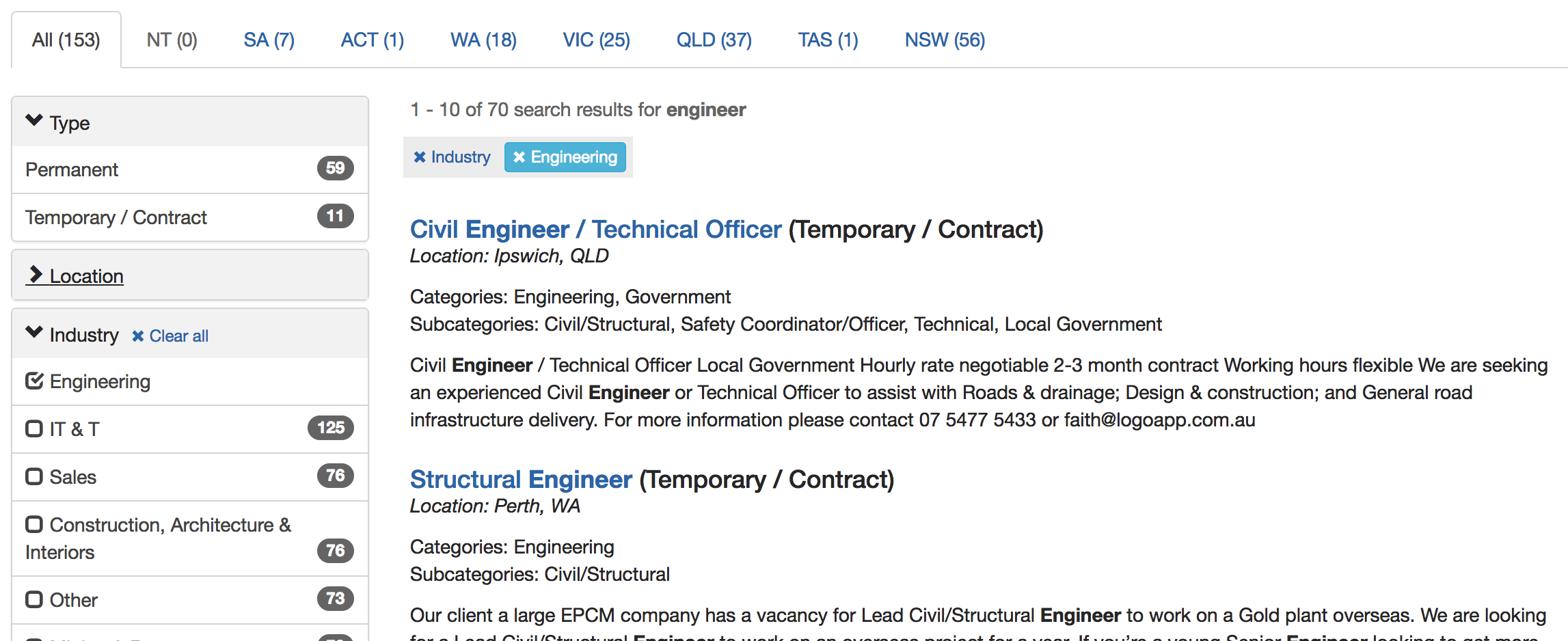Select the VIC (25) tab
The height and width of the screenshot is (641, 1568).
coord(596,40)
